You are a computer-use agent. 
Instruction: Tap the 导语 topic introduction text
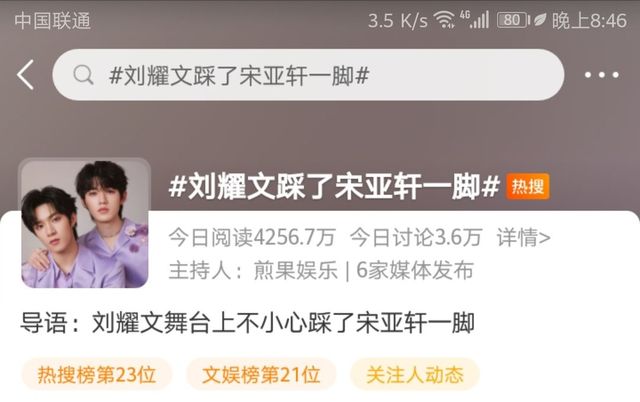(247, 323)
